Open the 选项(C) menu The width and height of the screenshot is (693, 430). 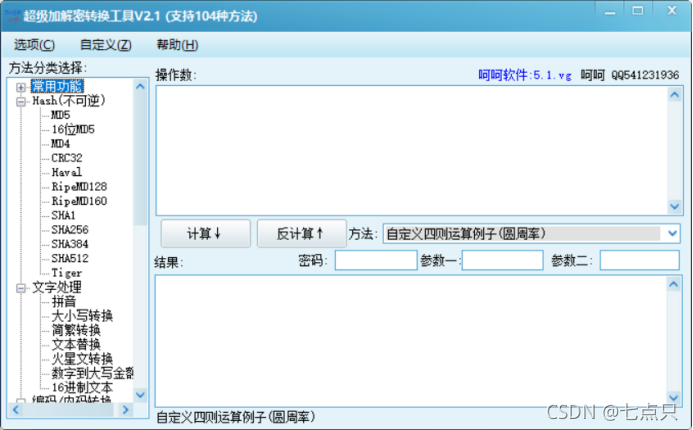(x=34, y=45)
